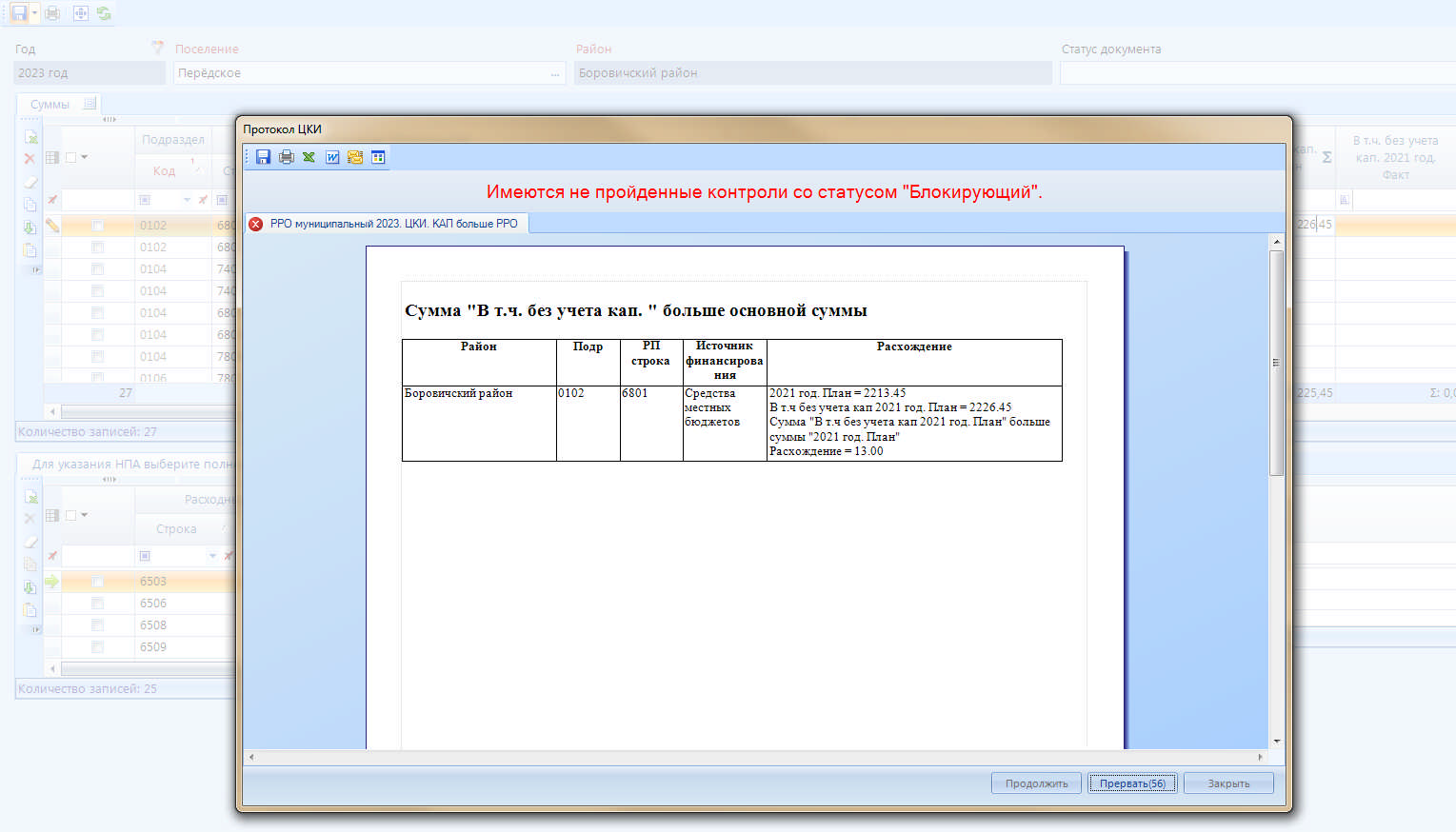Export the protocol to Word
The width and height of the screenshot is (1456, 832).
(332, 157)
